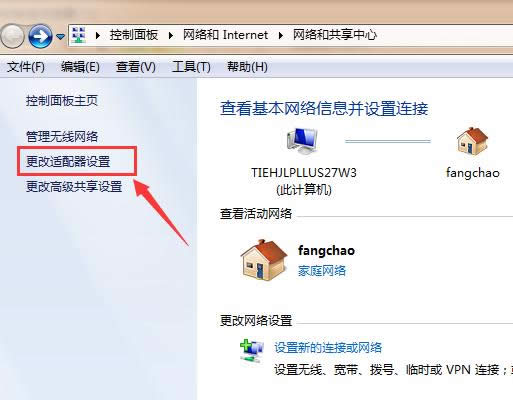This screenshot has height=400, width=513.
Task: Open the 文件(F) menu
Action: click(x=26, y=67)
